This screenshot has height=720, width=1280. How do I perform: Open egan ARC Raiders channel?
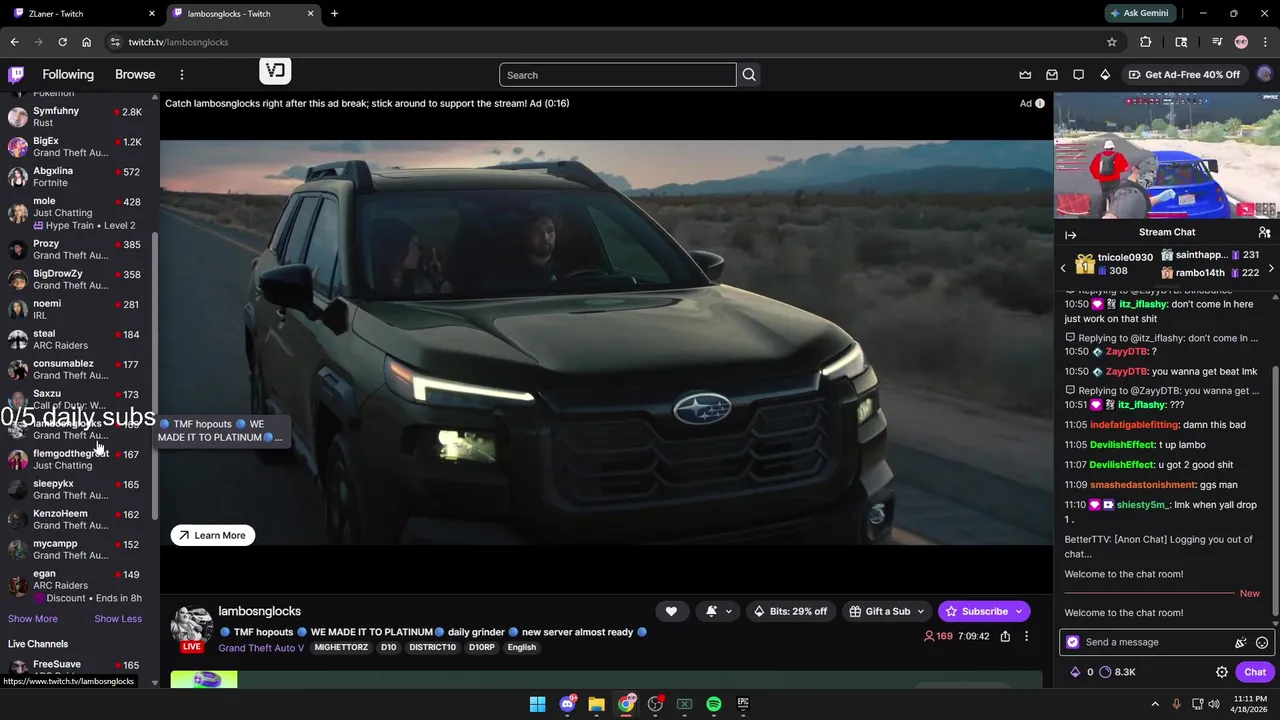pos(78,586)
